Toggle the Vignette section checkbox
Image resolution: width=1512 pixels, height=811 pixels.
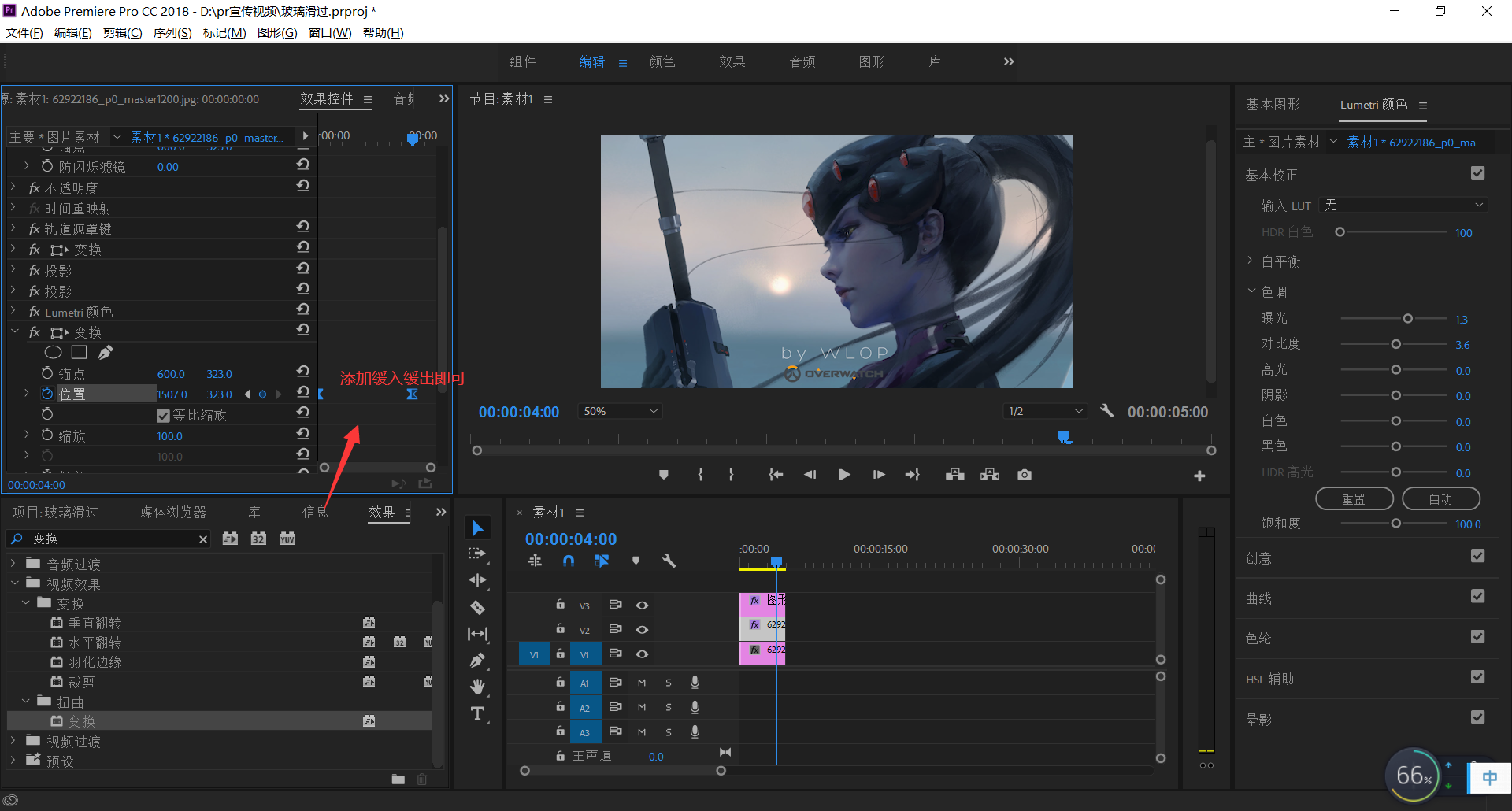tap(1477, 717)
